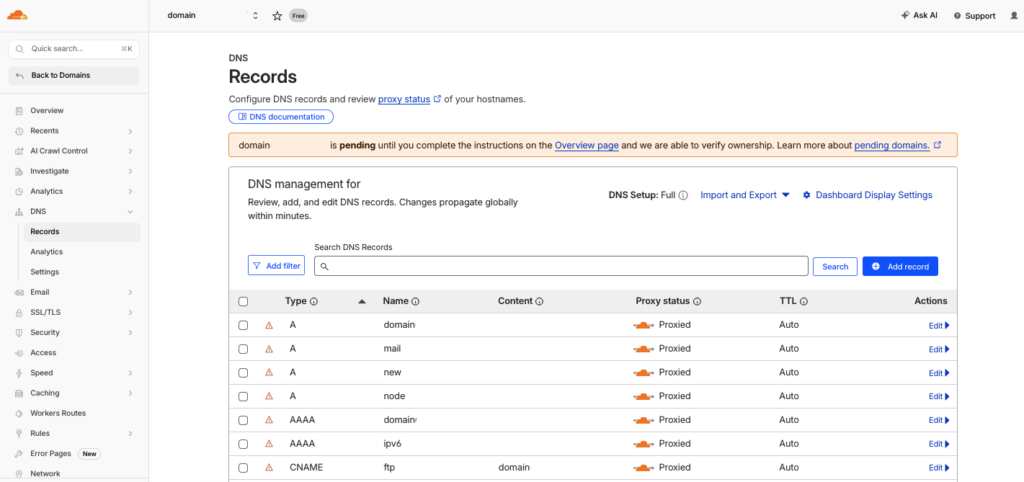
Task: Click the Access sidebar icon
Action: [x=19, y=353]
